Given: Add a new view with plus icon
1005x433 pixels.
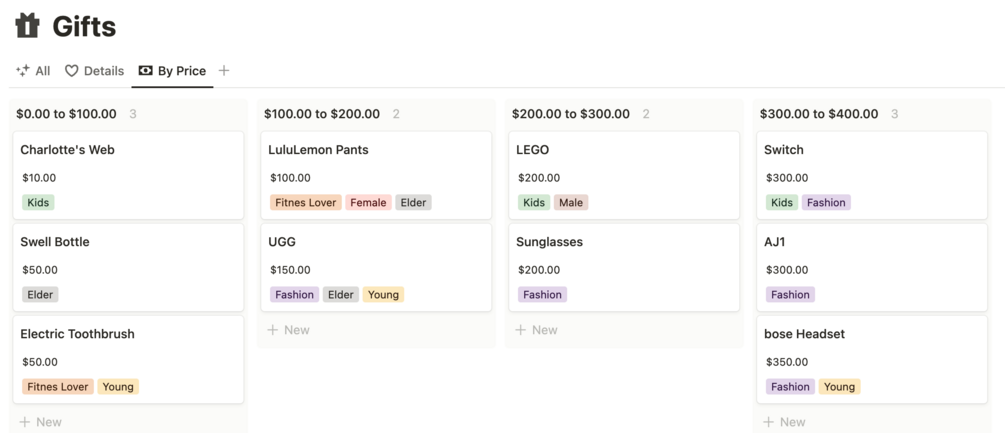Looking at the screenshot, I should (224, 71).
